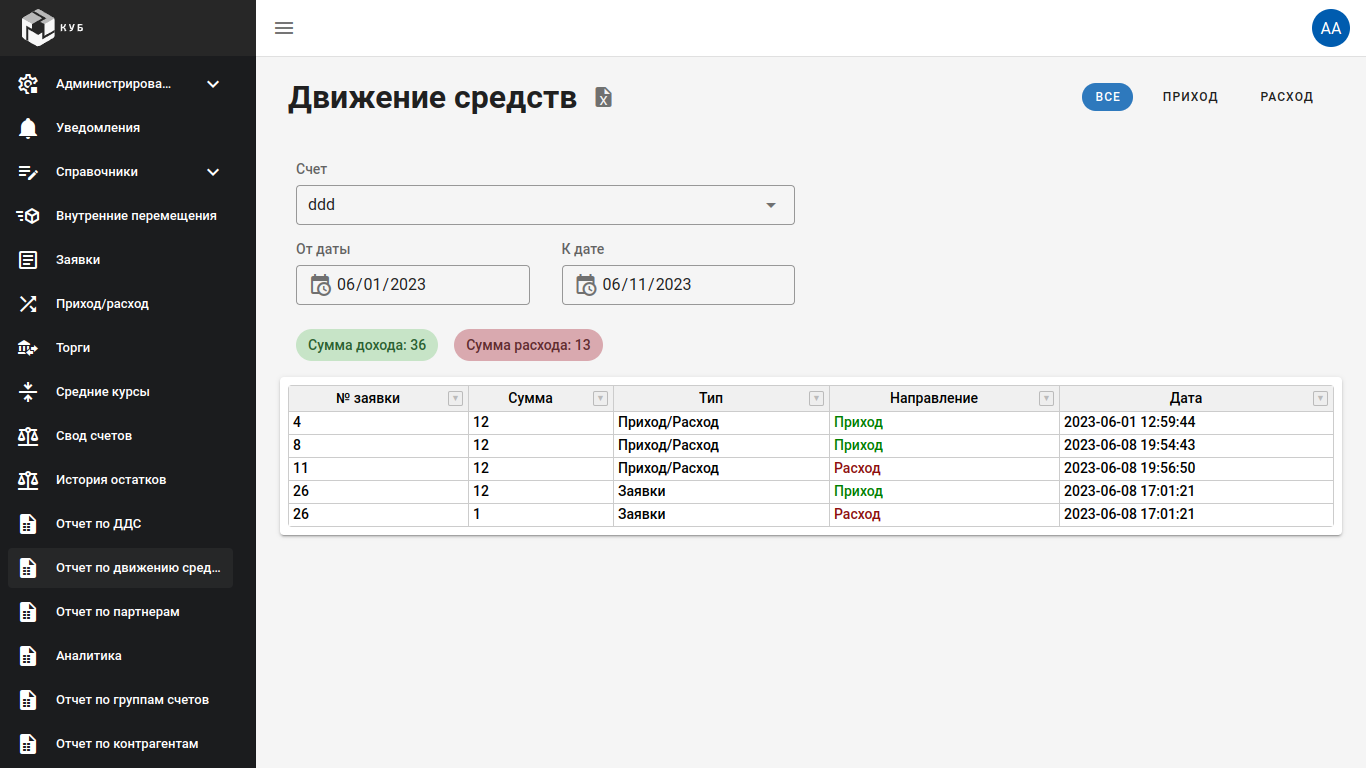Open calendar icon in К дате field
Screen dimensions: 1366x768
click(586, 285)
